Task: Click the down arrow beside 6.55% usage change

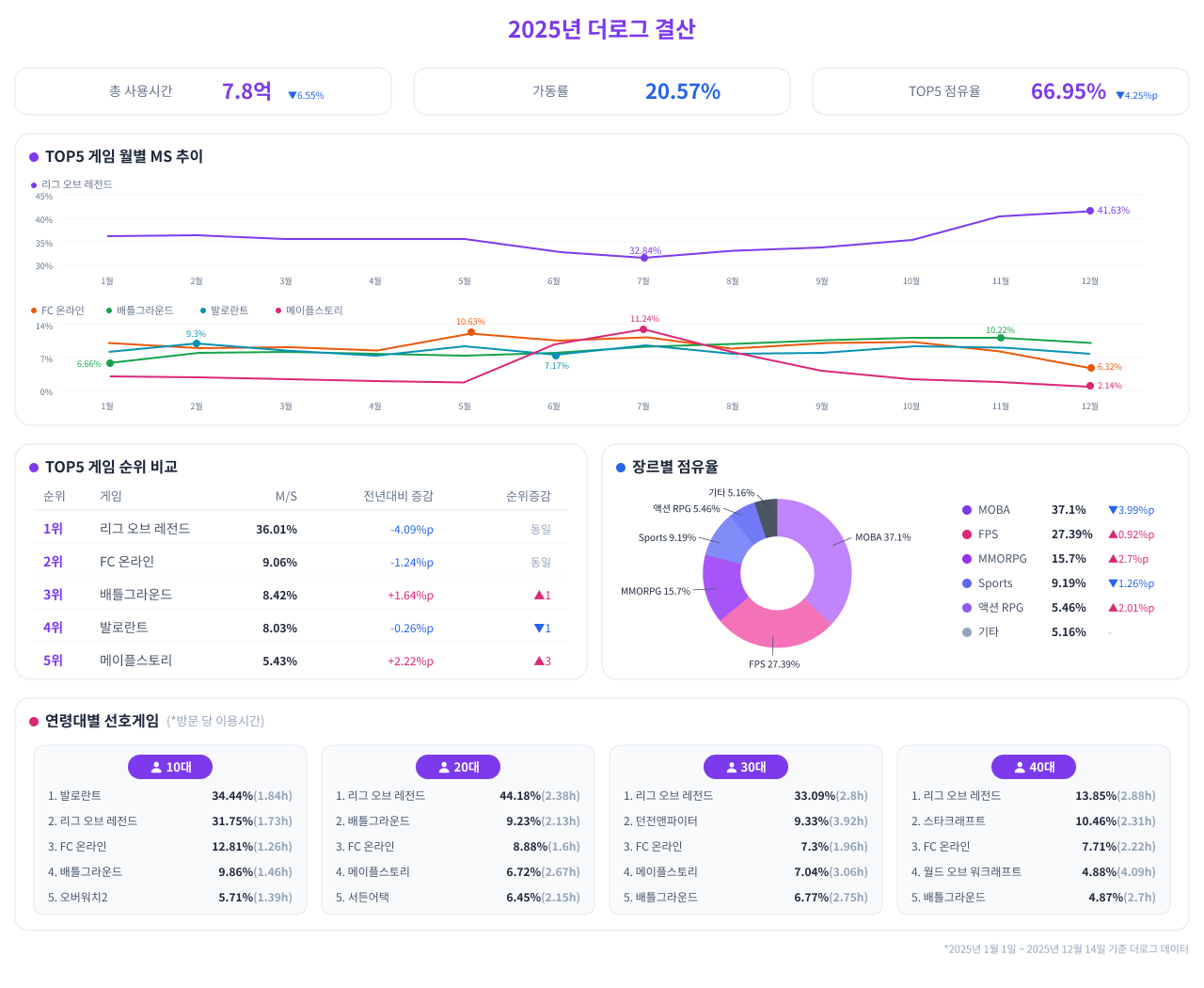Action: (292, 96)
